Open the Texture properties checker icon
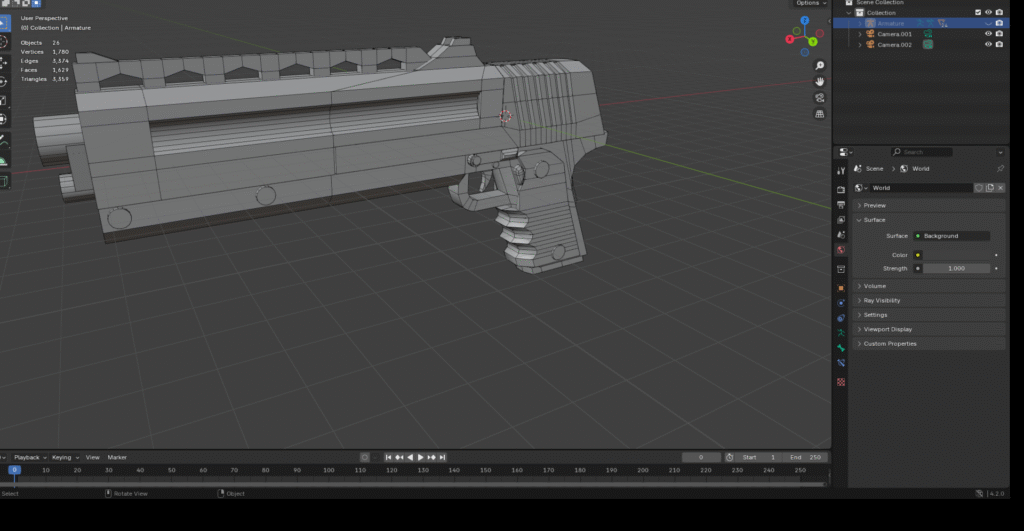 click(841, 382)
